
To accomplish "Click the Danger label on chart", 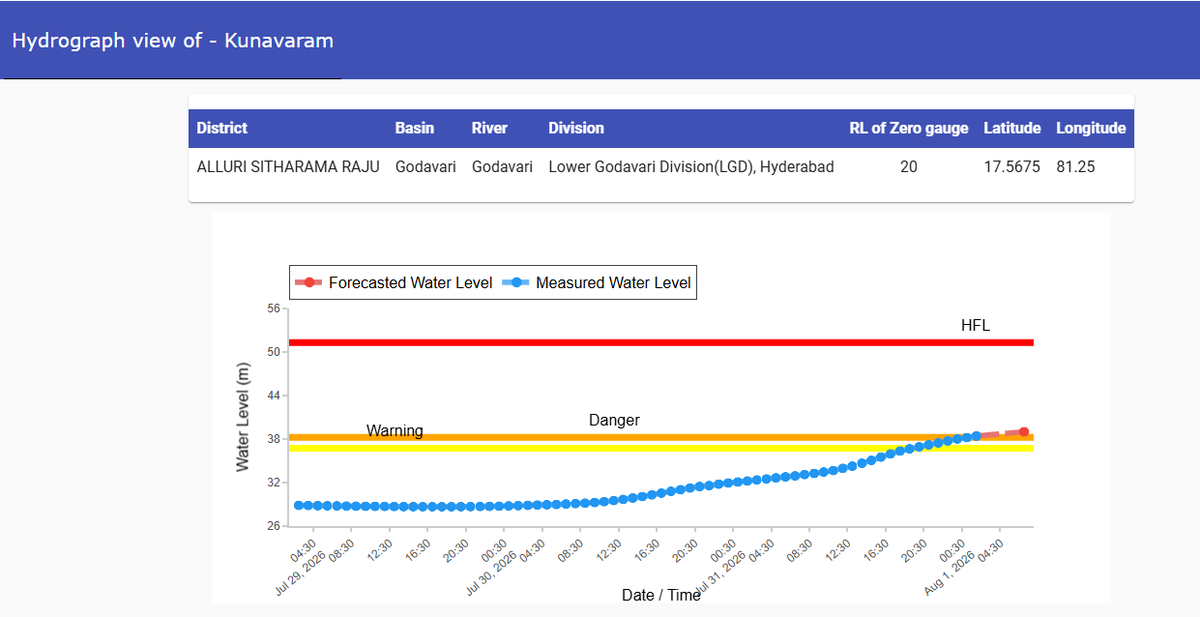I will point(614,420).
